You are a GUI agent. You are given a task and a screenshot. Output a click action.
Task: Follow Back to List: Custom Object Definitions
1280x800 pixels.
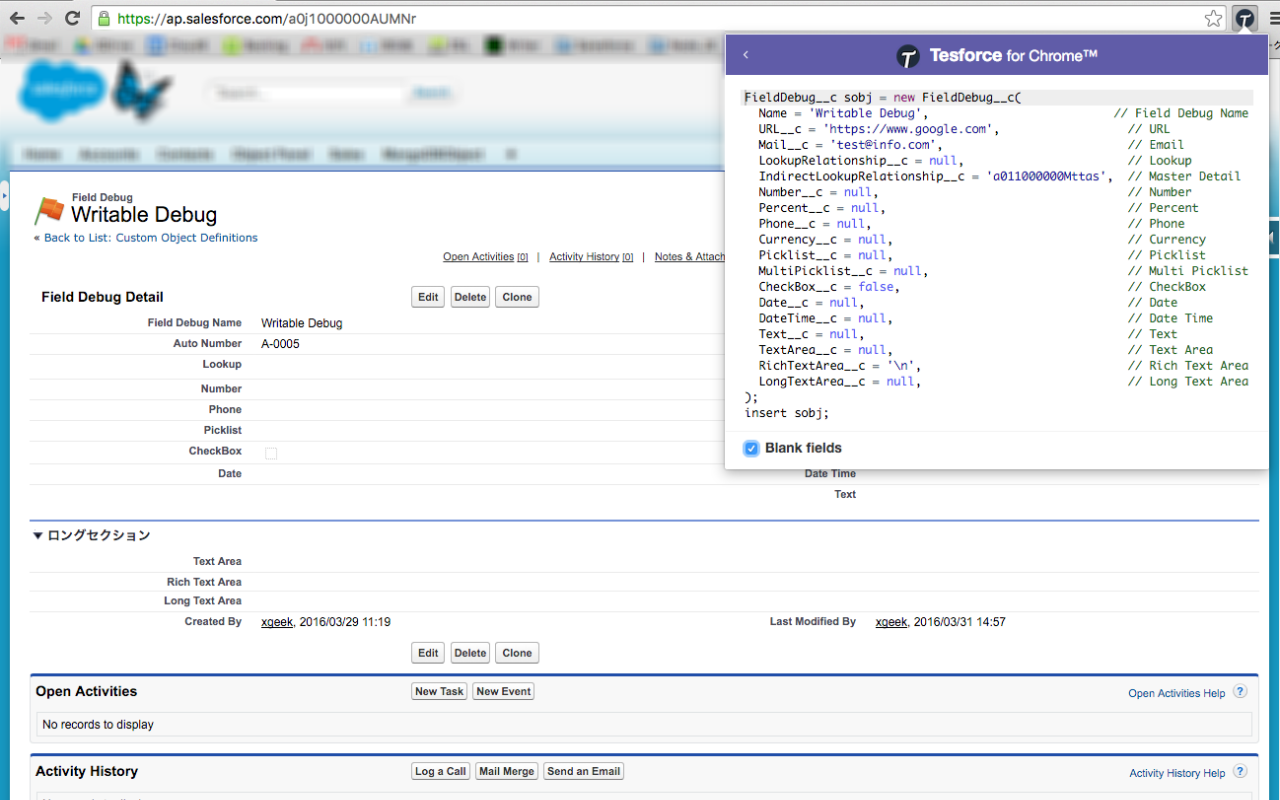click(x=150, y=238)
